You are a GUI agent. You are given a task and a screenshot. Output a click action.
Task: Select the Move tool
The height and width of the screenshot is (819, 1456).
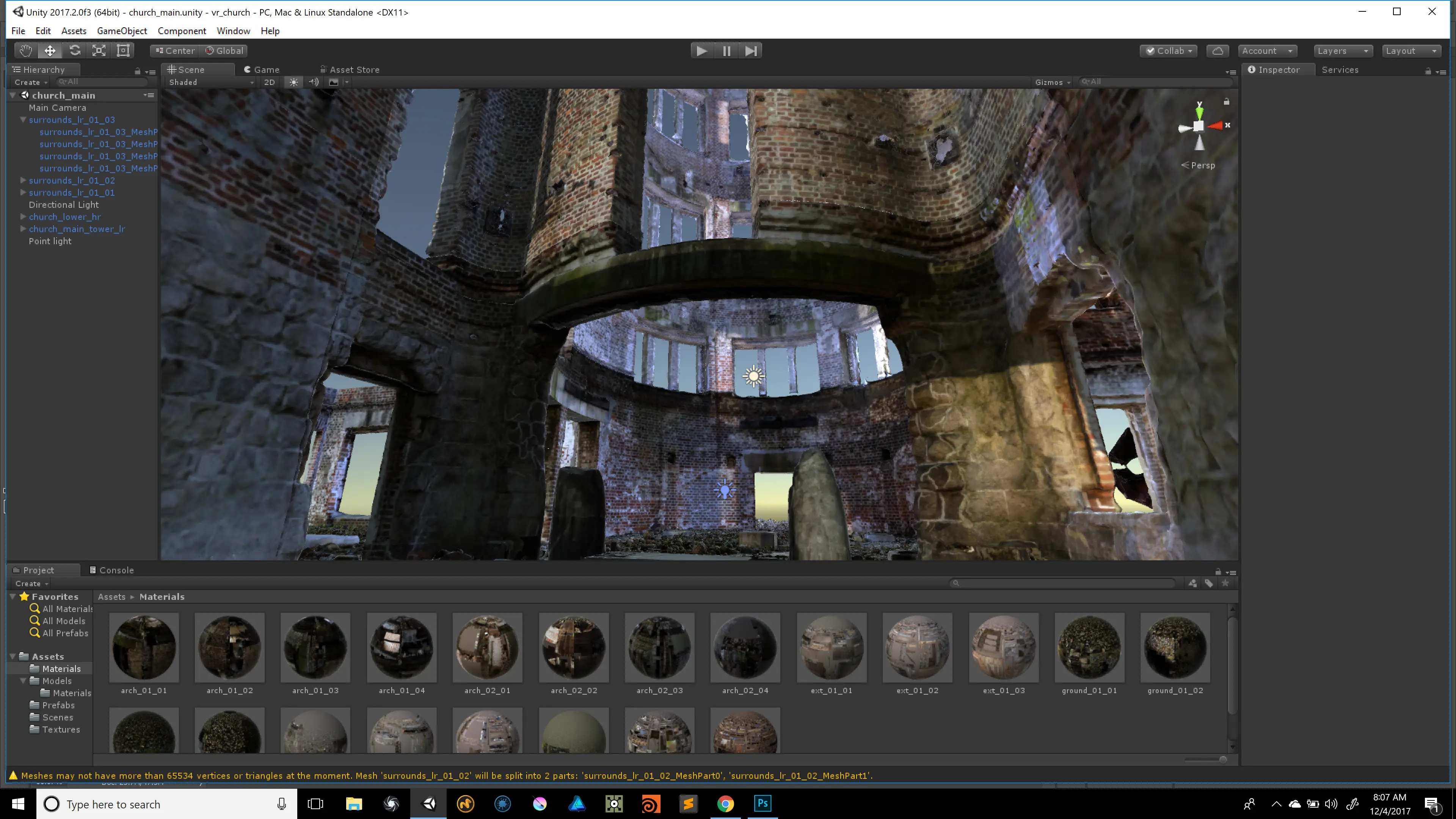tap(50, 51)
